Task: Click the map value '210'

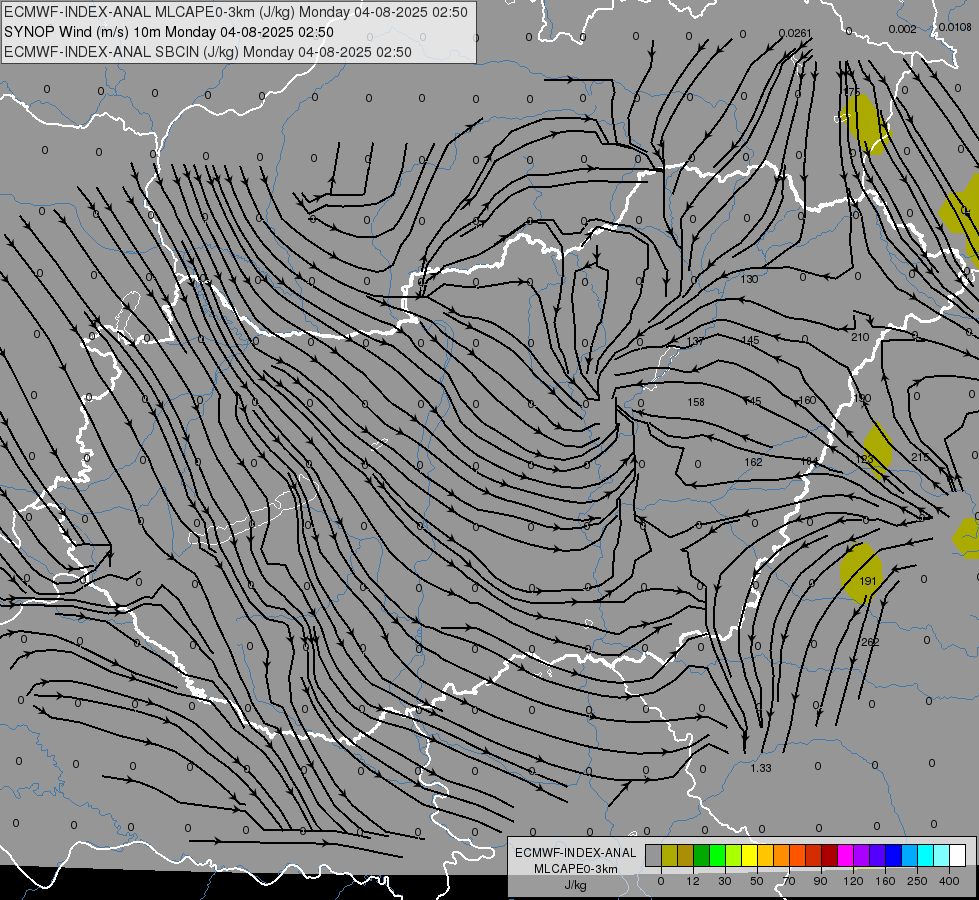Action: coord(860,337)
